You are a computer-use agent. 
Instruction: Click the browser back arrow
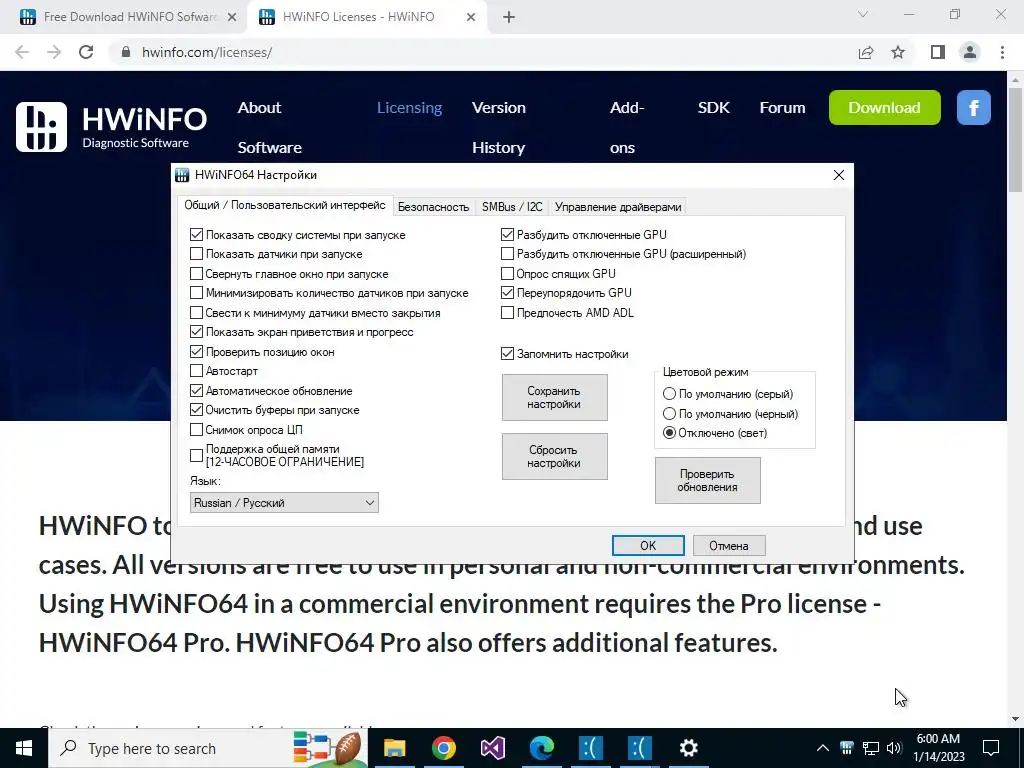point(22,52)
